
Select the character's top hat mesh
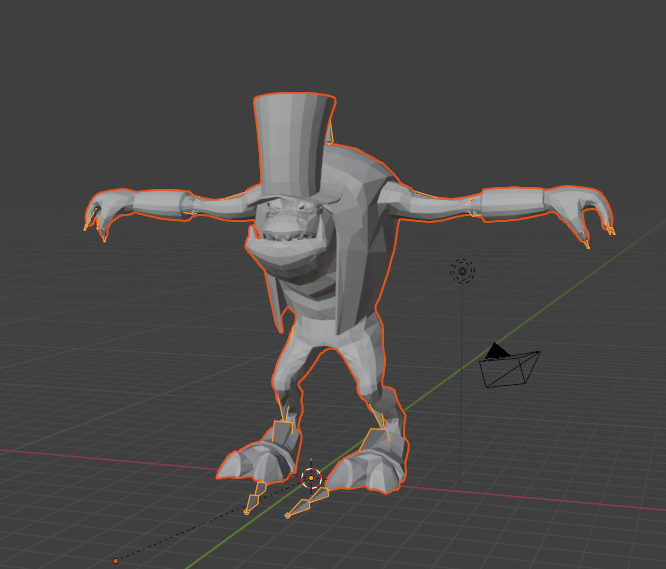[294, 146]
